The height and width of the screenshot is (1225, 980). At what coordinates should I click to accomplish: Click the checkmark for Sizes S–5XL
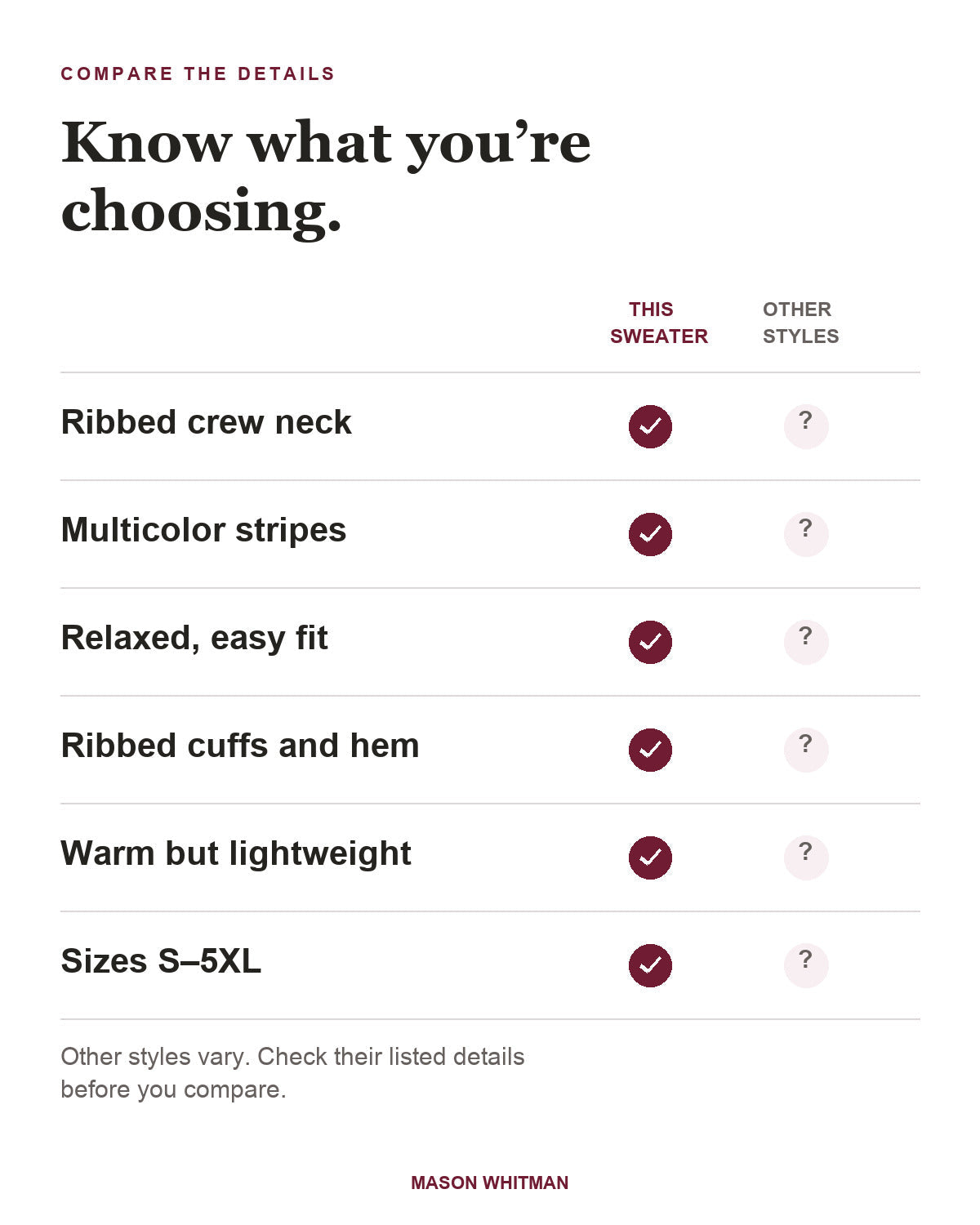click(650, 965)
